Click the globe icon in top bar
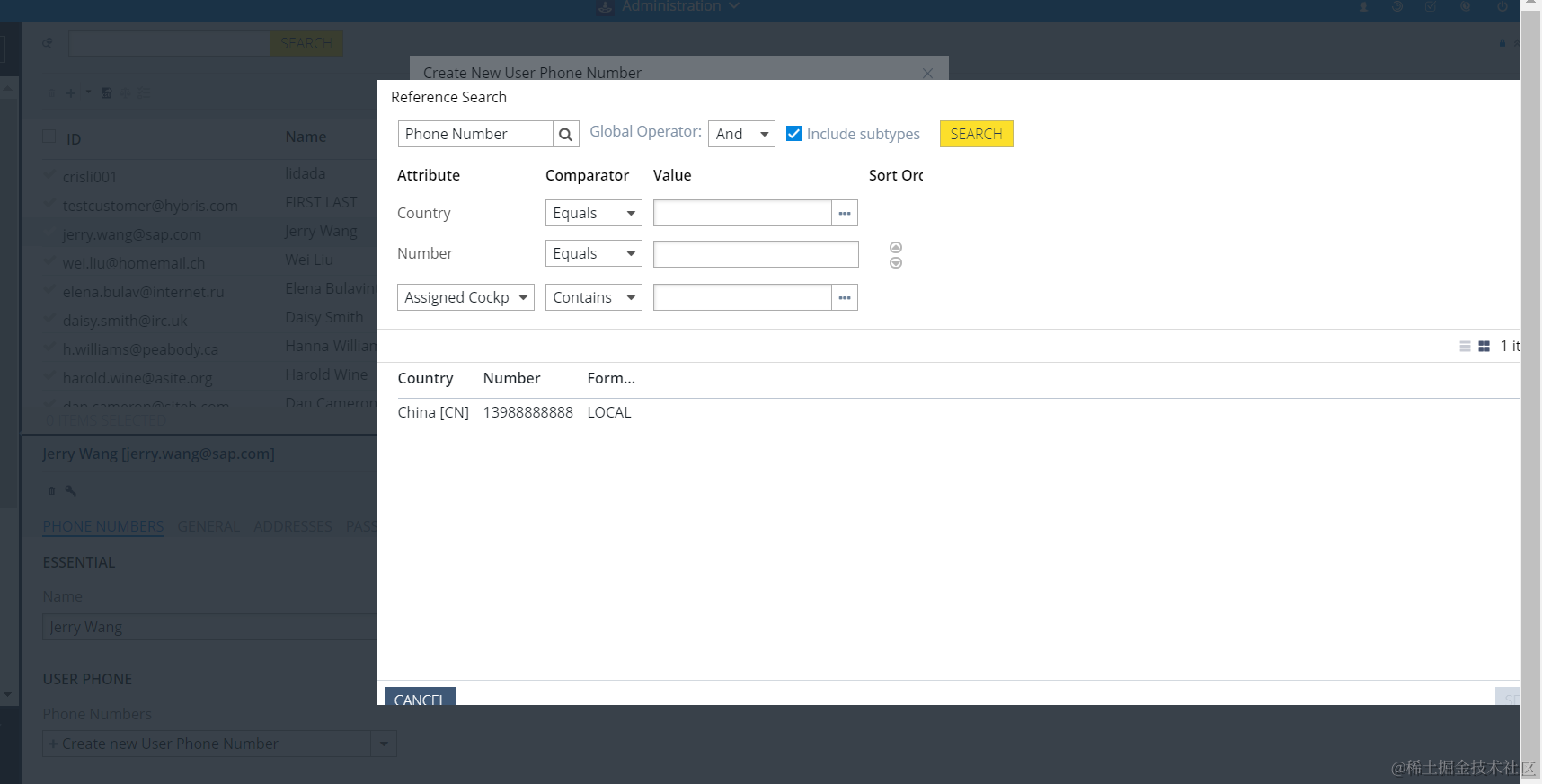Viewport: 1542px width, 784px height. 1465,6
